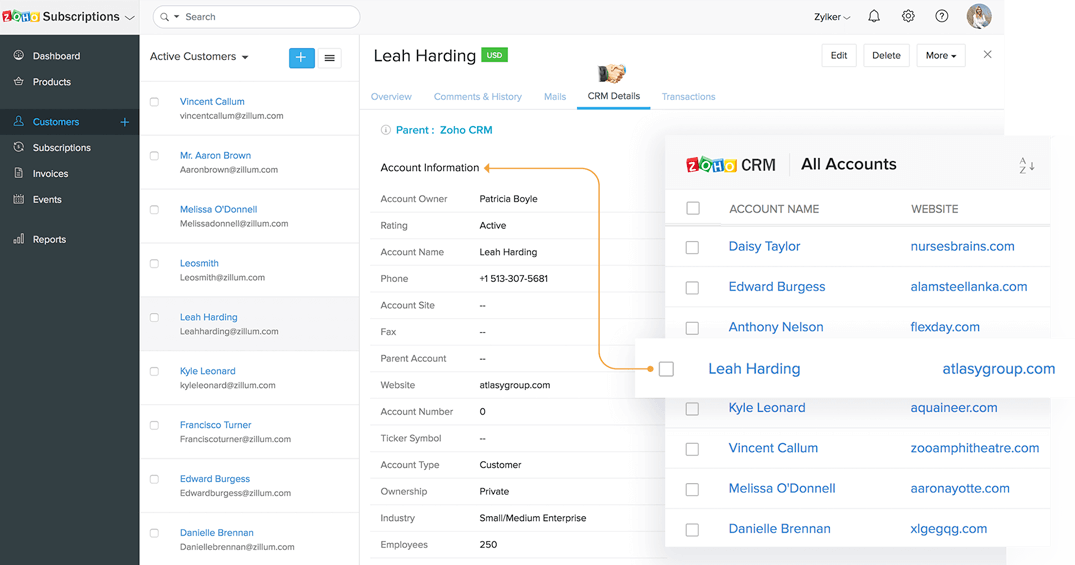Tick the Daisy Taylor account checkbox
This screenshot has height=565, width=1075.
click(692, 247)
